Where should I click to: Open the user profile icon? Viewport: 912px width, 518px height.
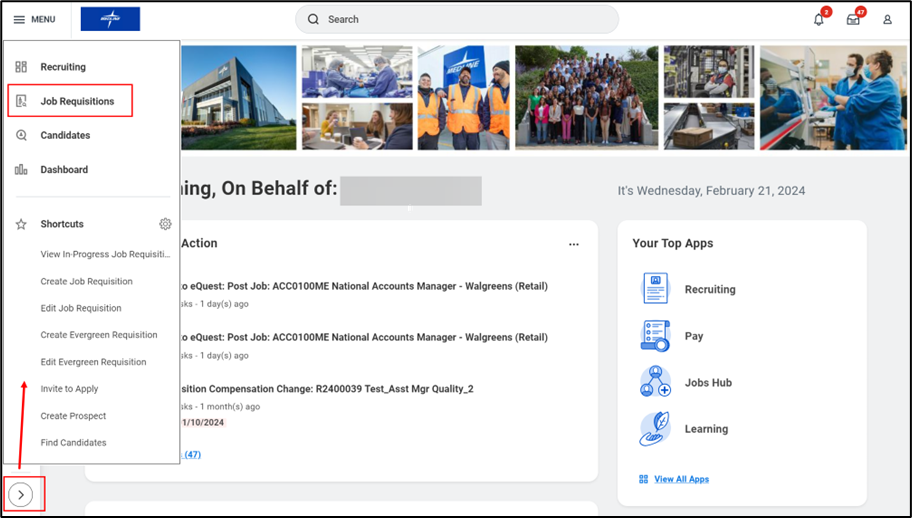pyautogui.click(x=887, y=19)
